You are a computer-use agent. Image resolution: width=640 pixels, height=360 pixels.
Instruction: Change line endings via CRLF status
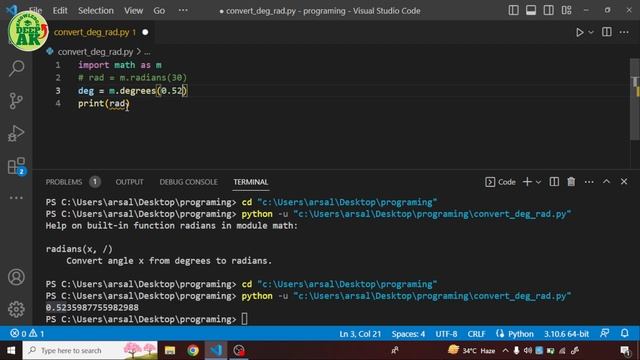pos(476,334)
